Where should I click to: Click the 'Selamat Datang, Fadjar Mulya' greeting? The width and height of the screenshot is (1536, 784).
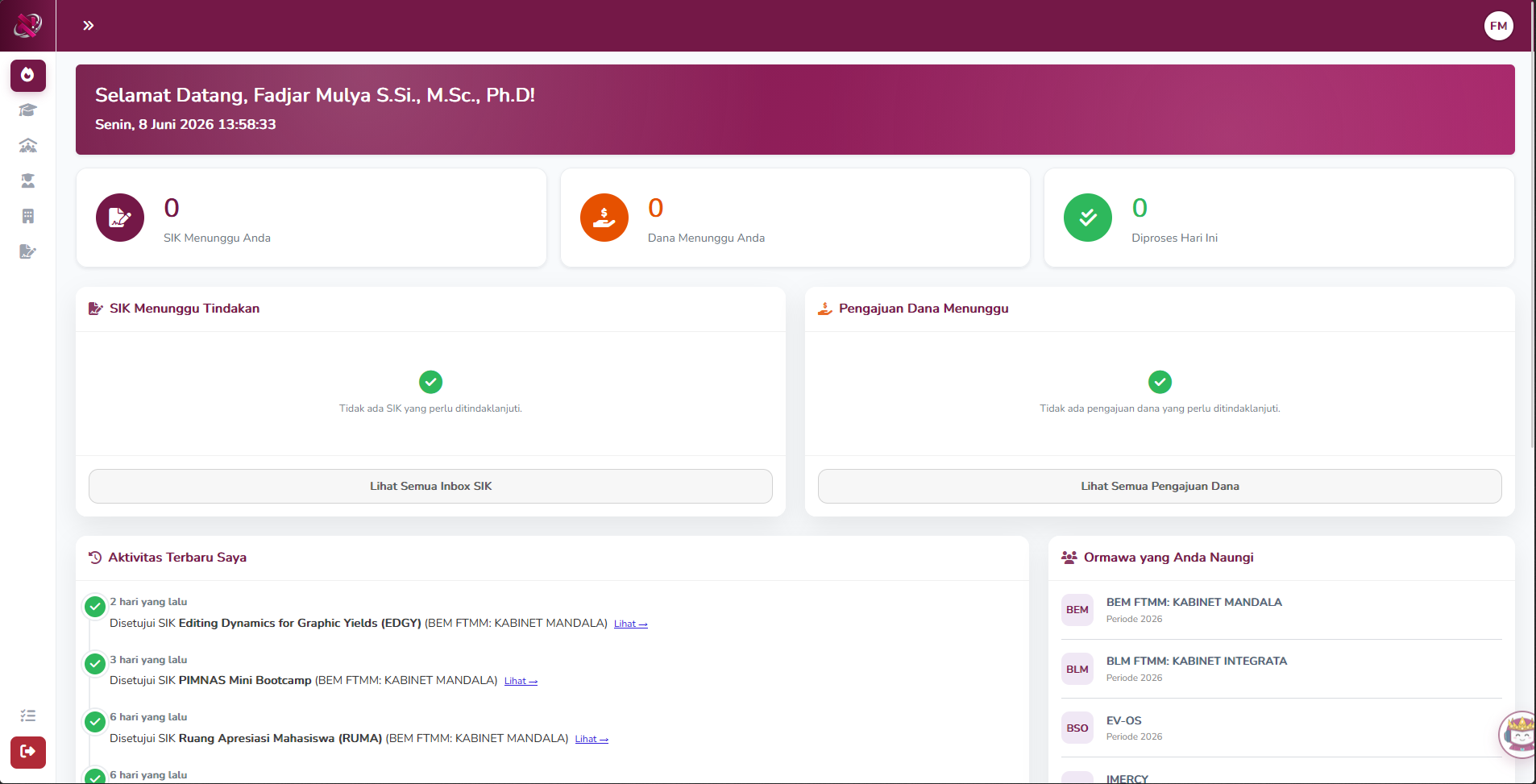(315, 95)
